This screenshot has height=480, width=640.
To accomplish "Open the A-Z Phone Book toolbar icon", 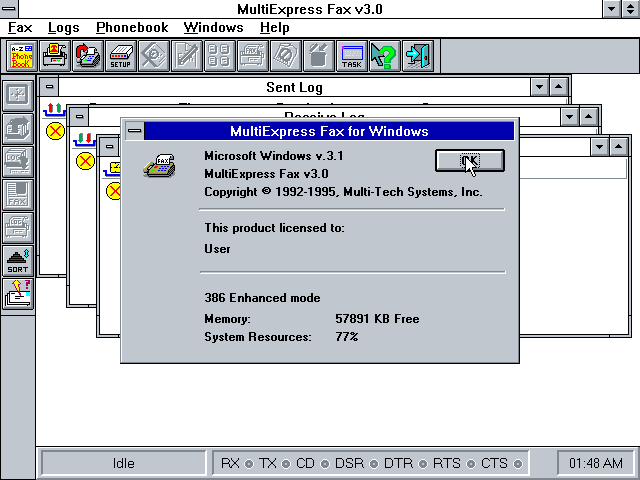I will coord(22,56).
